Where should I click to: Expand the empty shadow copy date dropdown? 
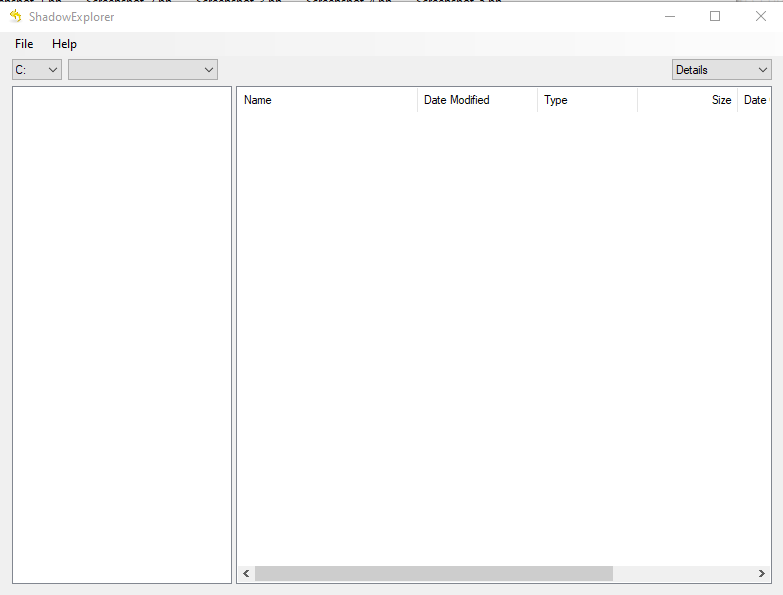click(143, 70)
